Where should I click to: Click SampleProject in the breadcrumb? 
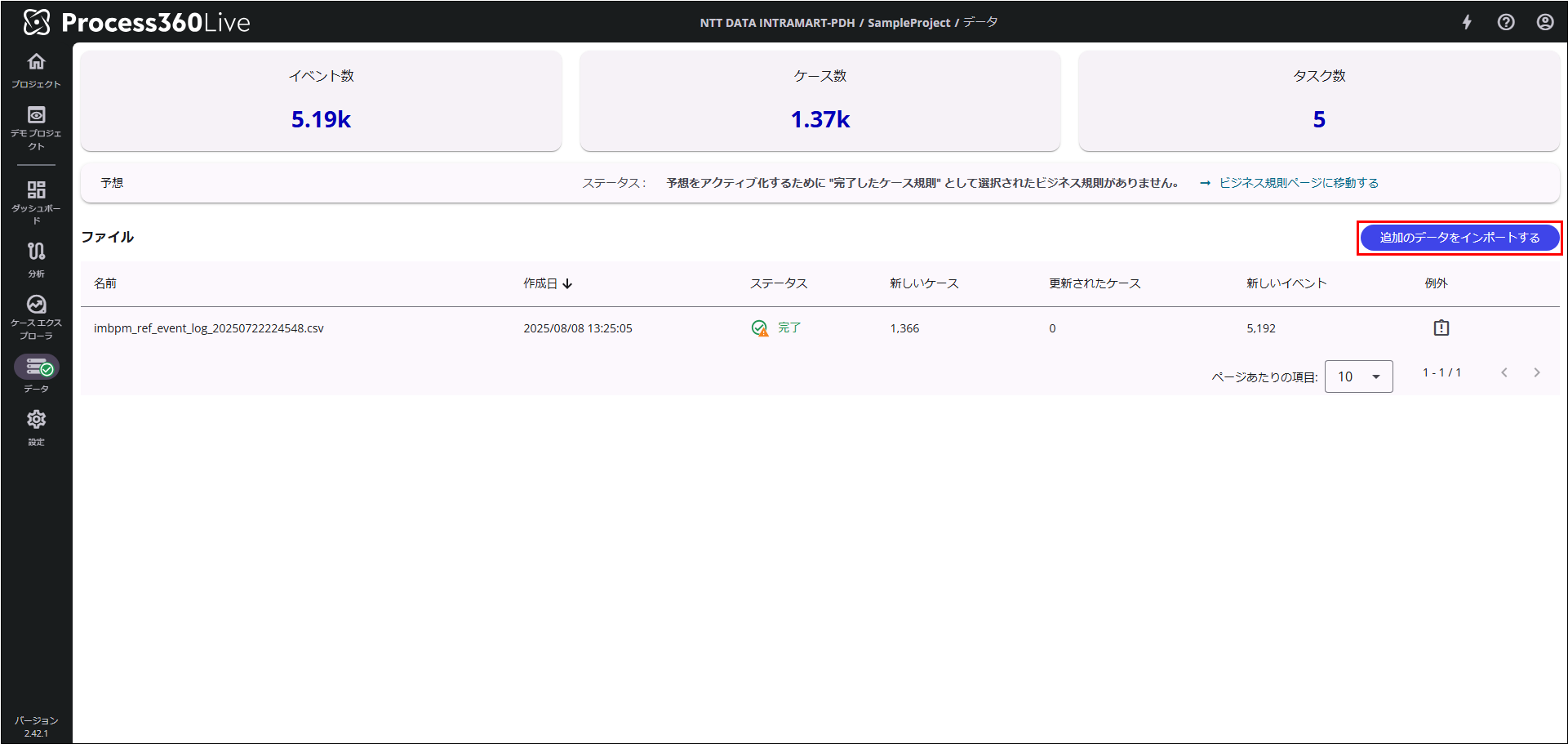pos(908,23)
